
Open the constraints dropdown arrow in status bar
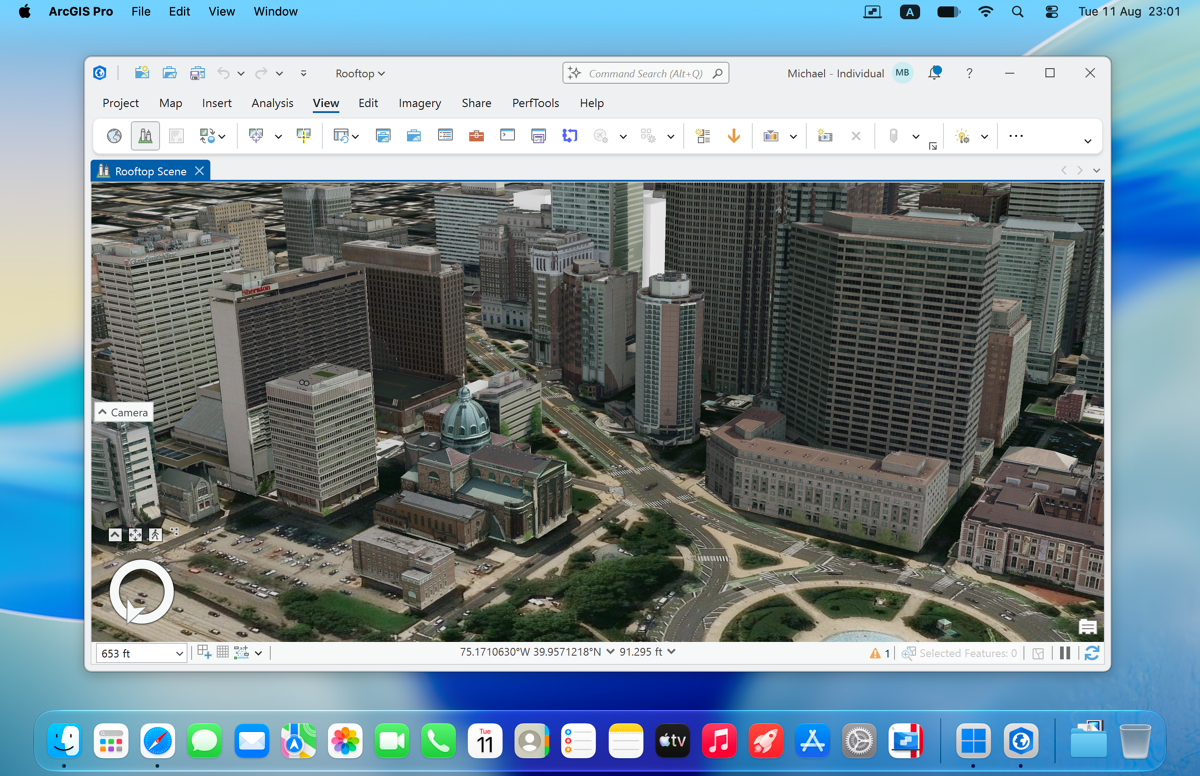(258, 653)
